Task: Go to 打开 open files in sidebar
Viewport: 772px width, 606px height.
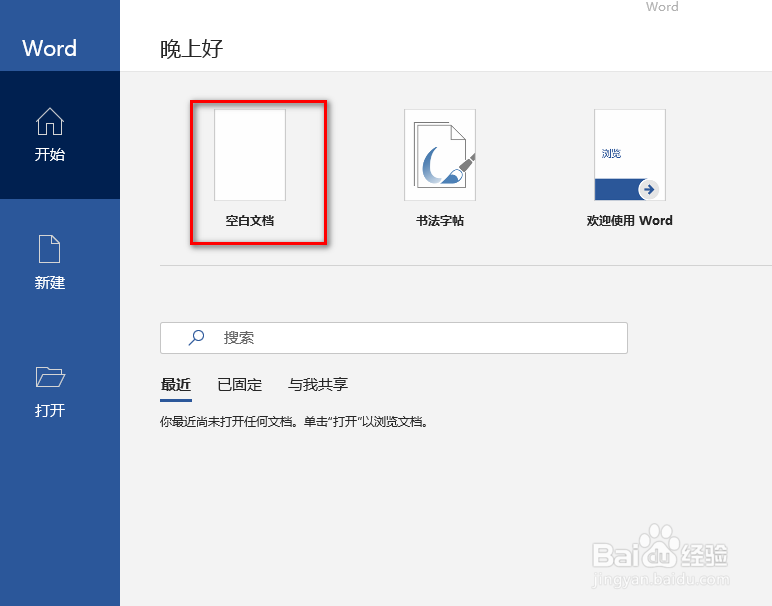Action: point(50,391)
